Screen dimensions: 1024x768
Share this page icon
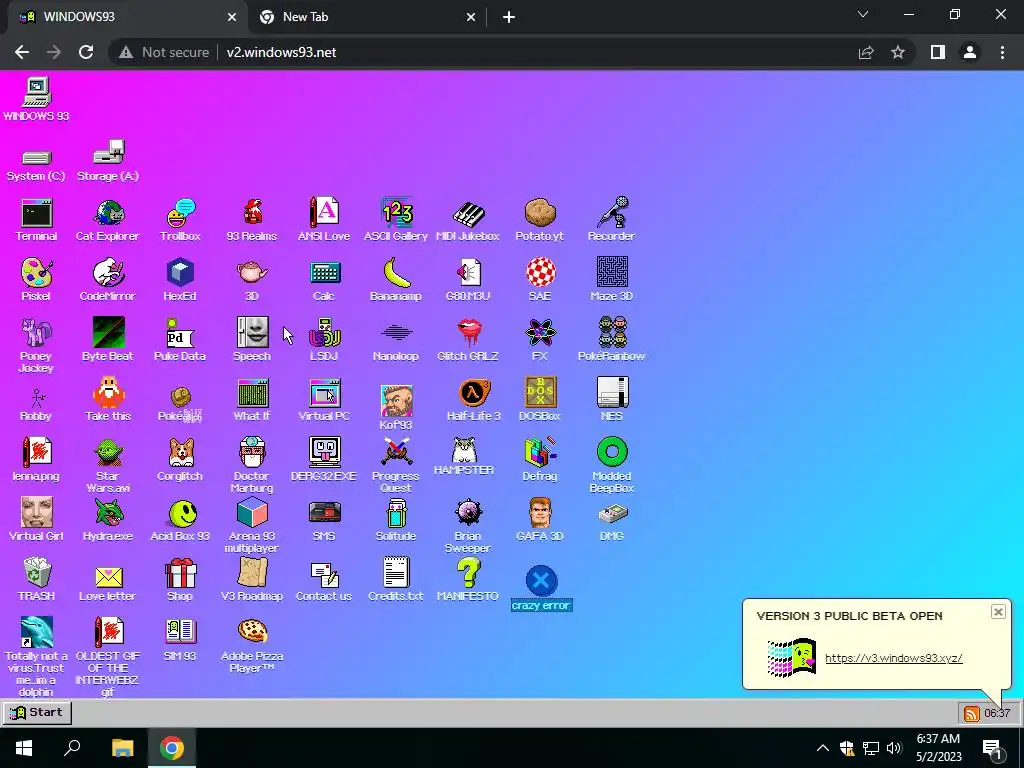click(x=866, y=52)
